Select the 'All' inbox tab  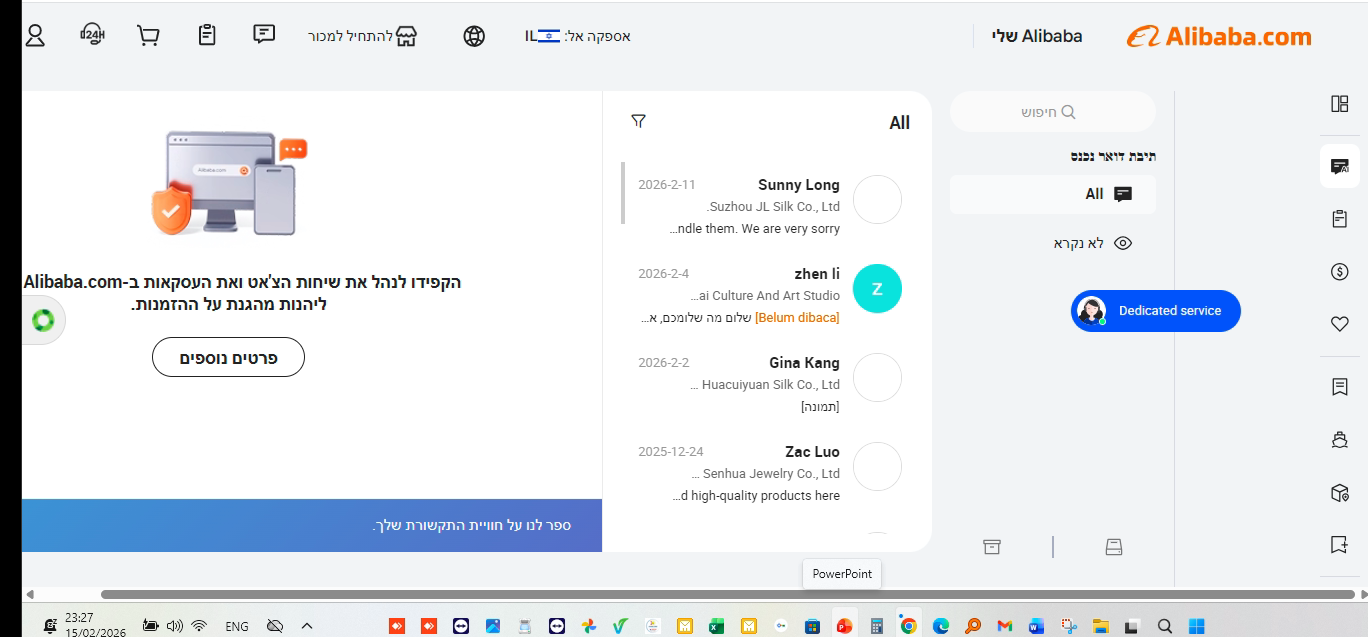click(x=1052, y=194)
